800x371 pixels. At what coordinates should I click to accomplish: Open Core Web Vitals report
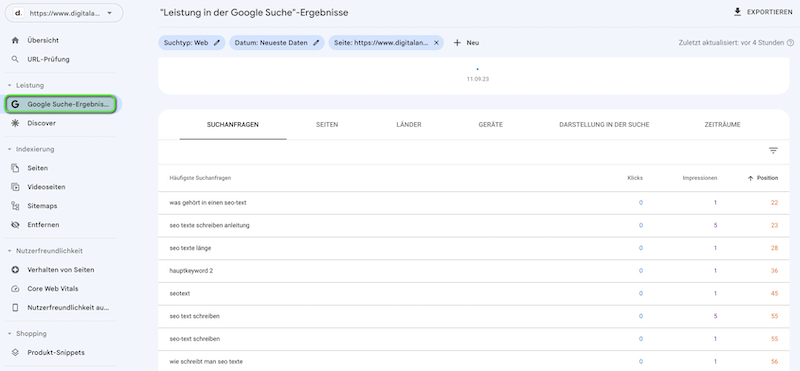click(53, 288)
